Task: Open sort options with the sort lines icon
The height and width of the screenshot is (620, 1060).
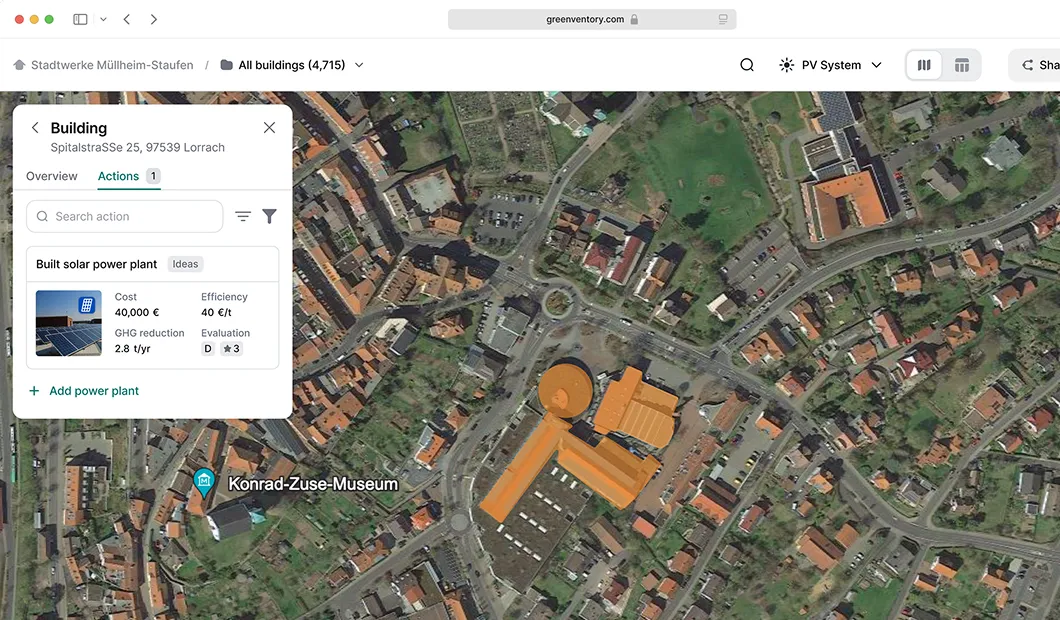Action: point(243,216)
